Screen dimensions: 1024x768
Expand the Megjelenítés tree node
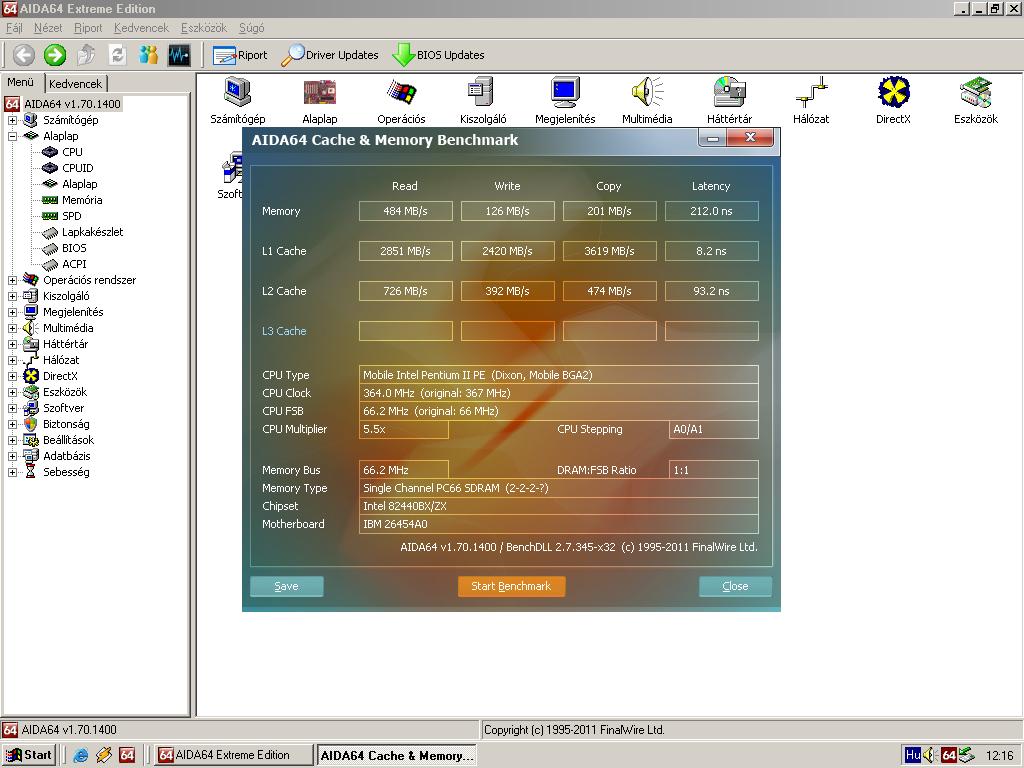[12, 312]
